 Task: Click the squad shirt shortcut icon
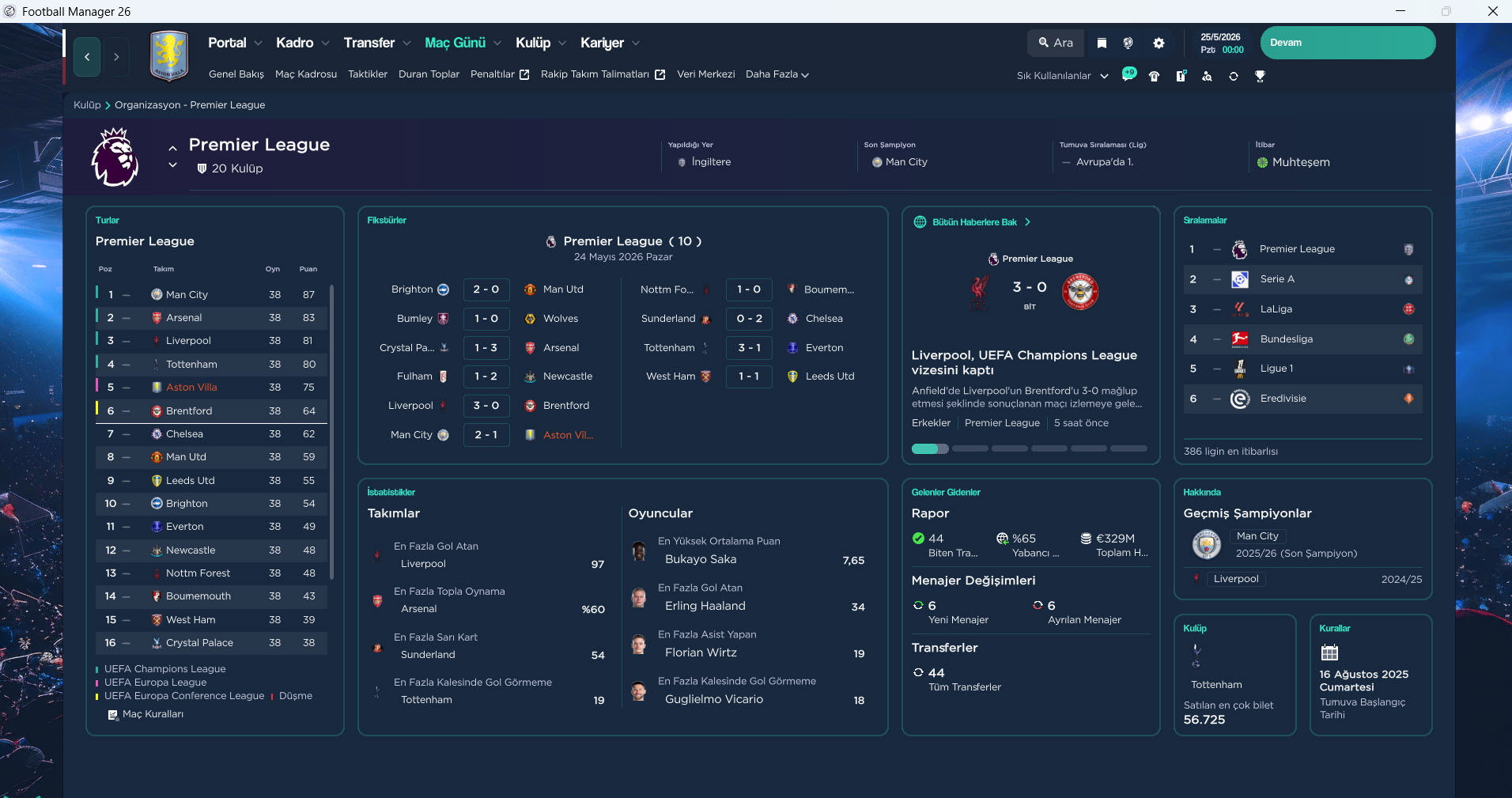1155,77
